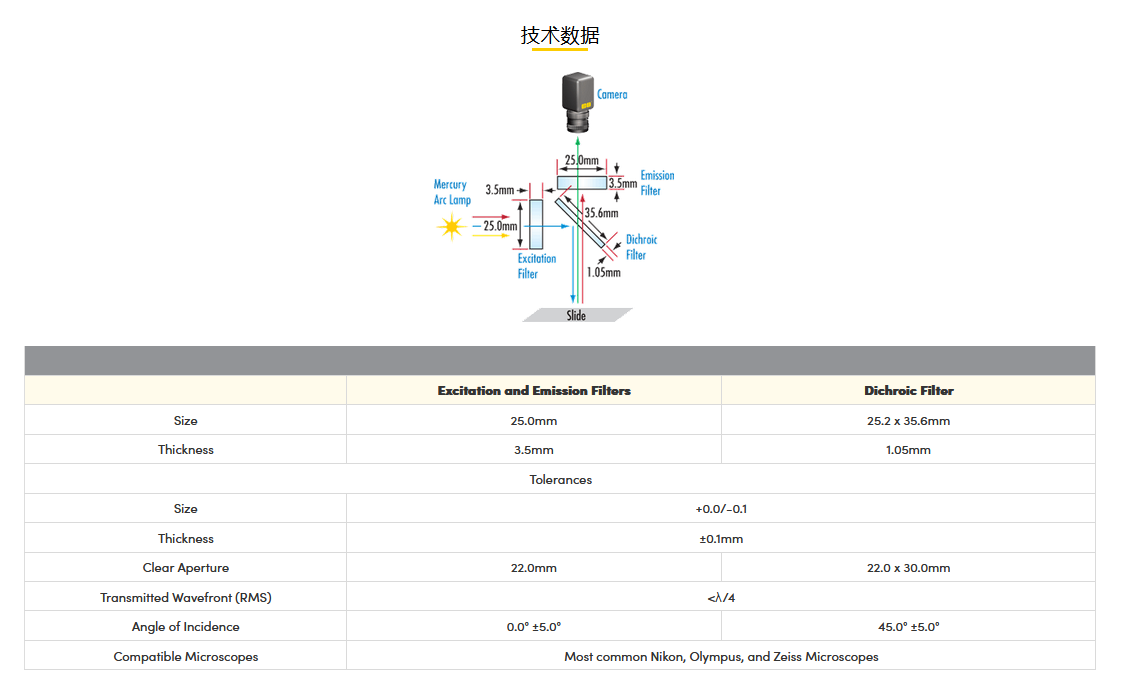Click the Clear Aperture row label
The height and width of the screenshot is (696, 1125).
coord(186,568)
